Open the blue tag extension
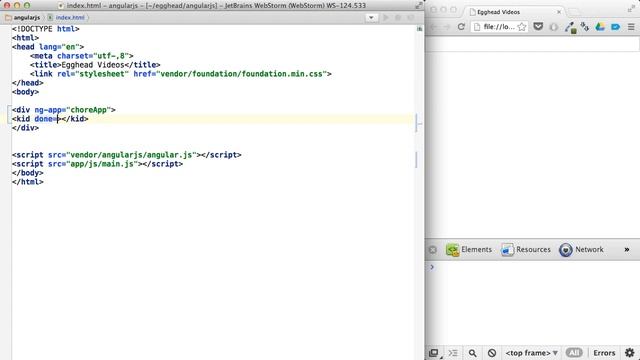640x360 pixels. (616, 27)
